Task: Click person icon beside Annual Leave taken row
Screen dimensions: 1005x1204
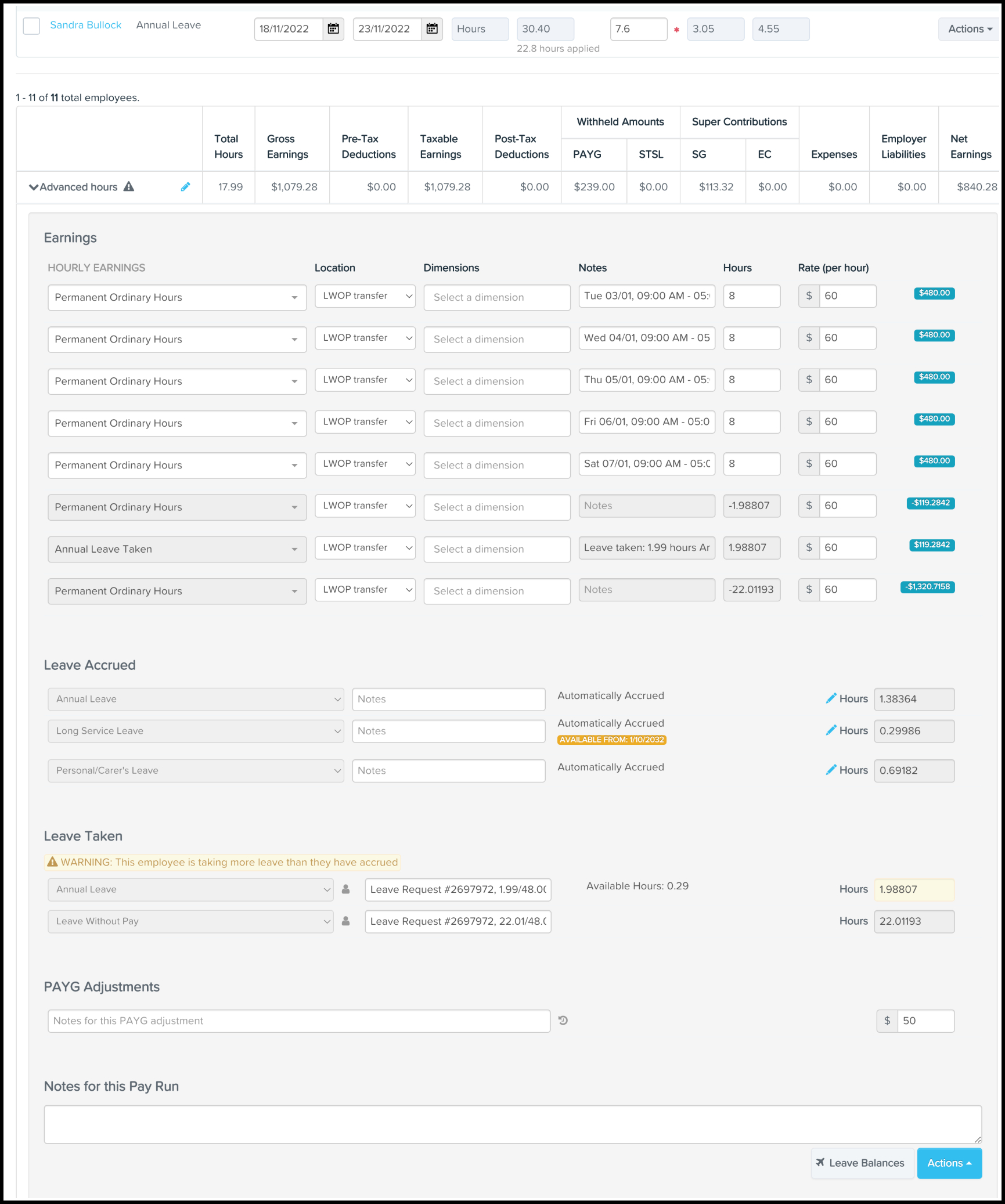Action: click(x=346, y=889)
